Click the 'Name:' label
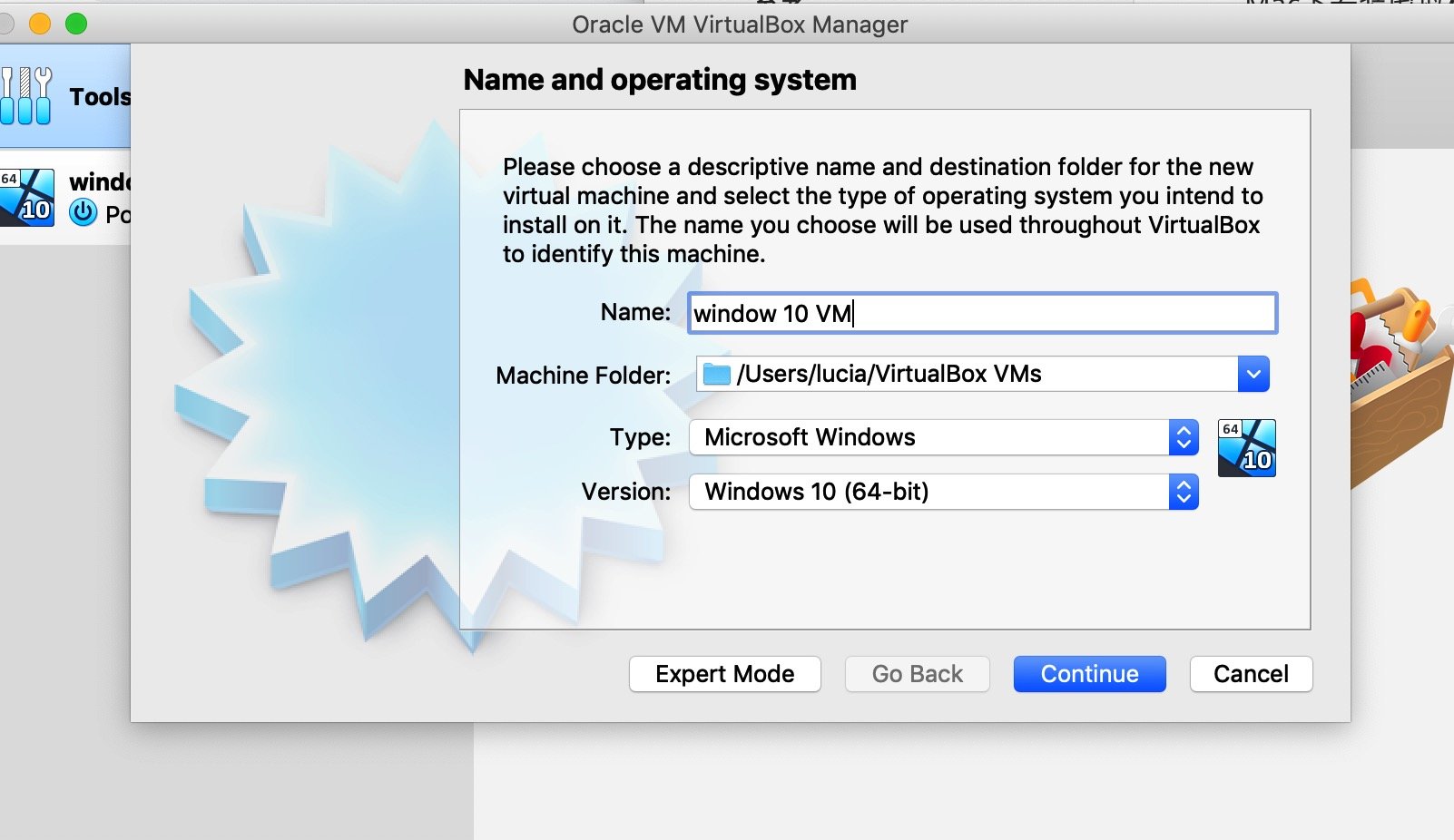 (x=635, y=313)
